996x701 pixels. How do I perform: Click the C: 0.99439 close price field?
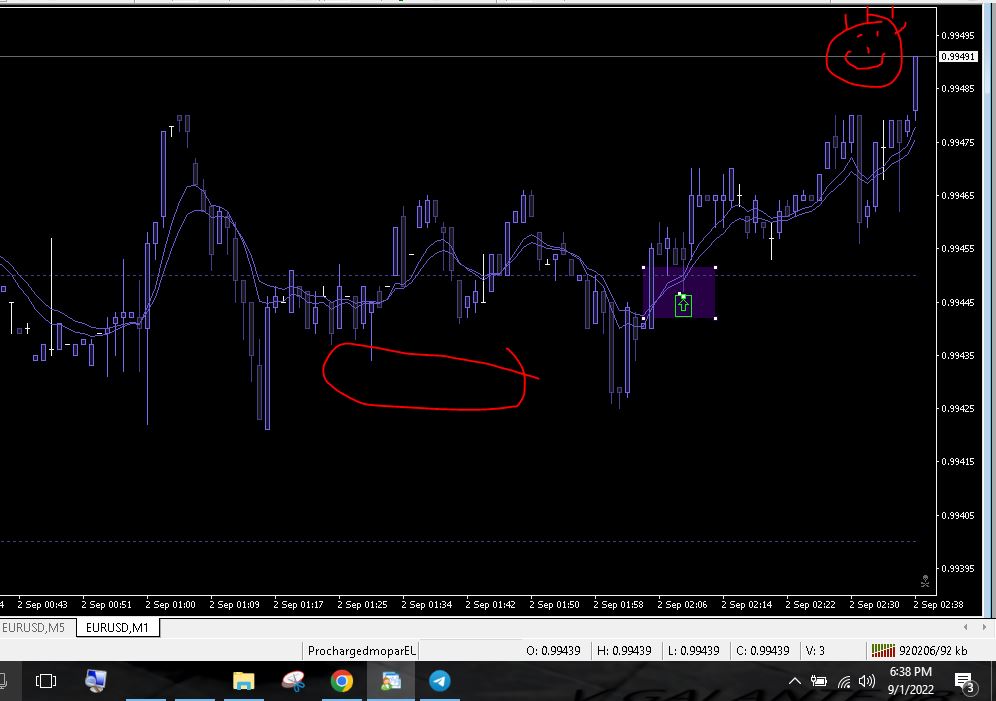pos(763,650)
